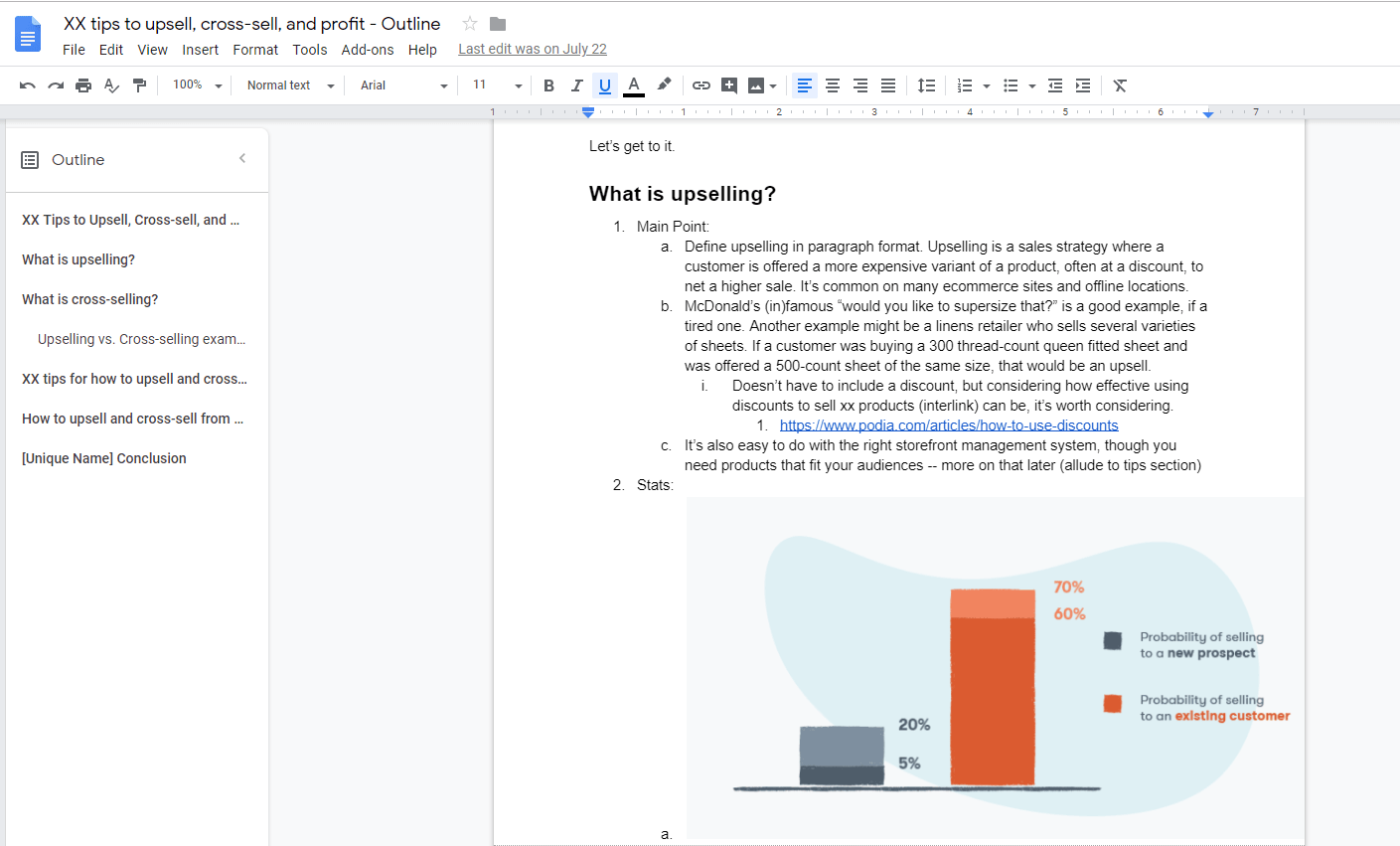Activate the Paint format roller tool
The height and width of the screenshot is (846, 1400).
coord(139,85)
